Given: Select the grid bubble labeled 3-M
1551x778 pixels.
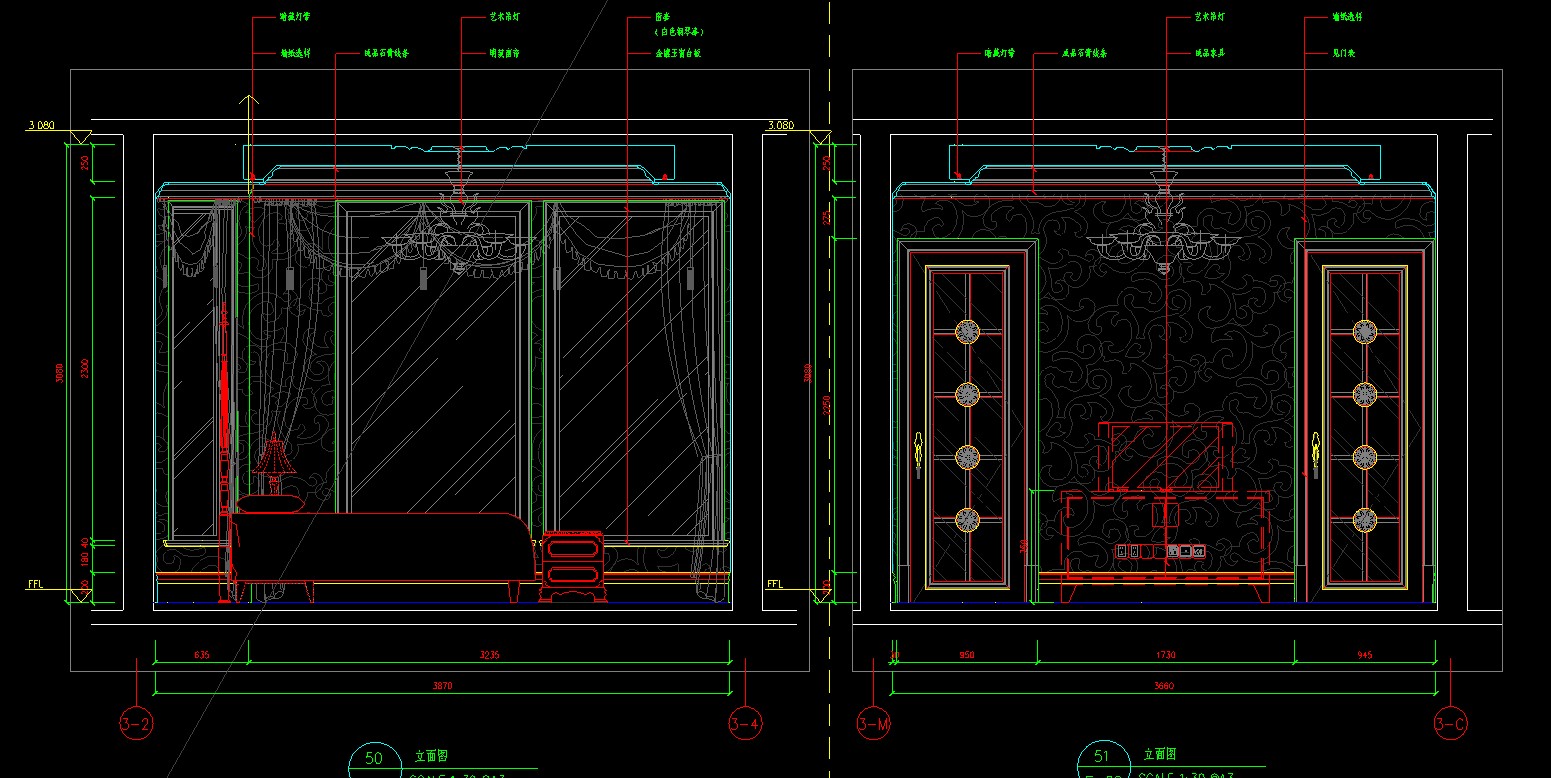Looking at the screenshot, I should 874,723.
